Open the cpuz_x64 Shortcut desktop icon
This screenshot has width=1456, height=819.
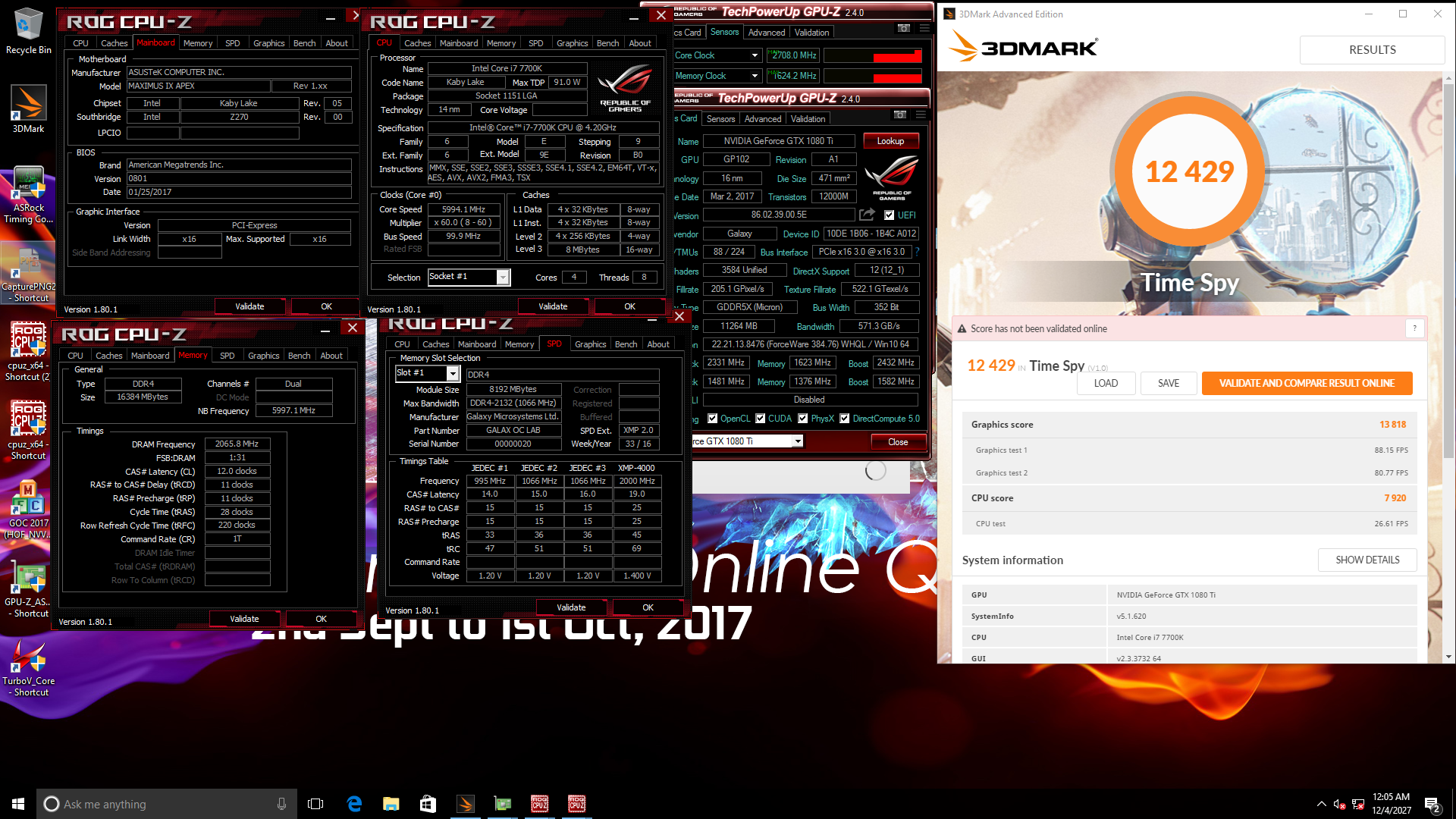coord(28,431)
